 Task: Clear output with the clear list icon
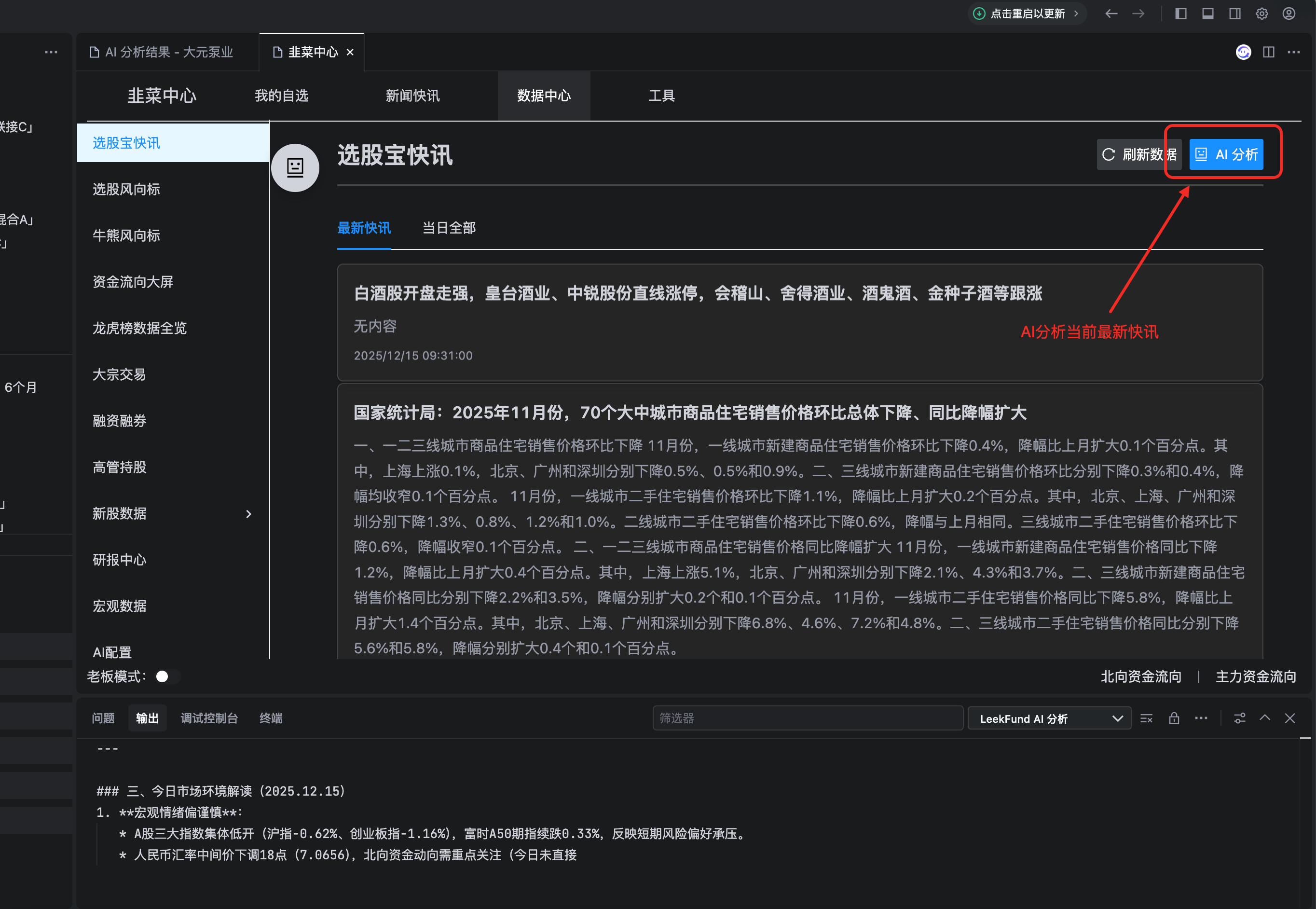coord(1146,718)
